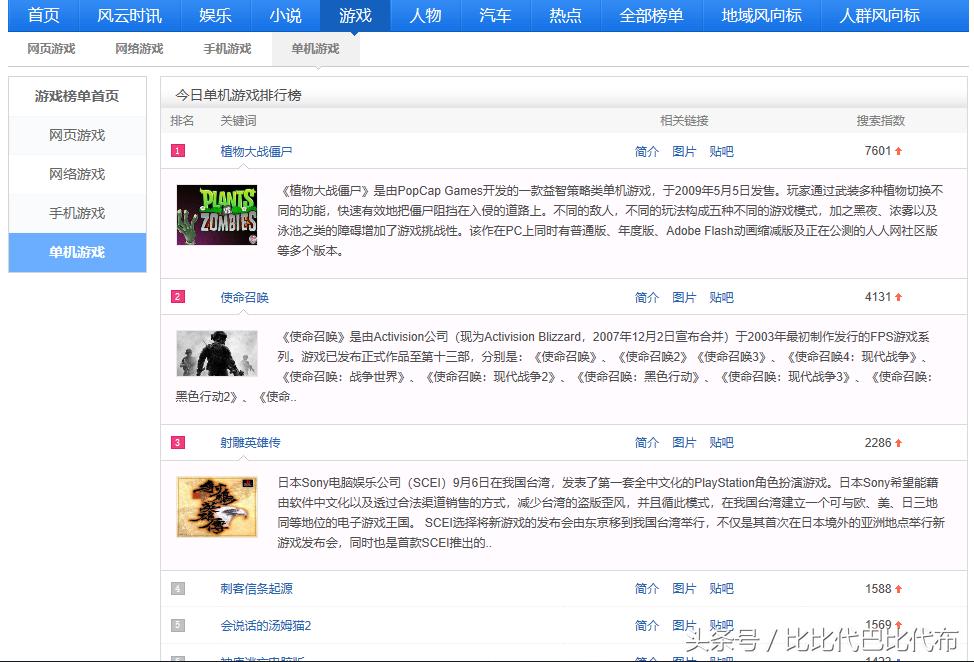Click the rank 1 badge icon
Viewport: 974px width, 662px height.
[177, 151]
